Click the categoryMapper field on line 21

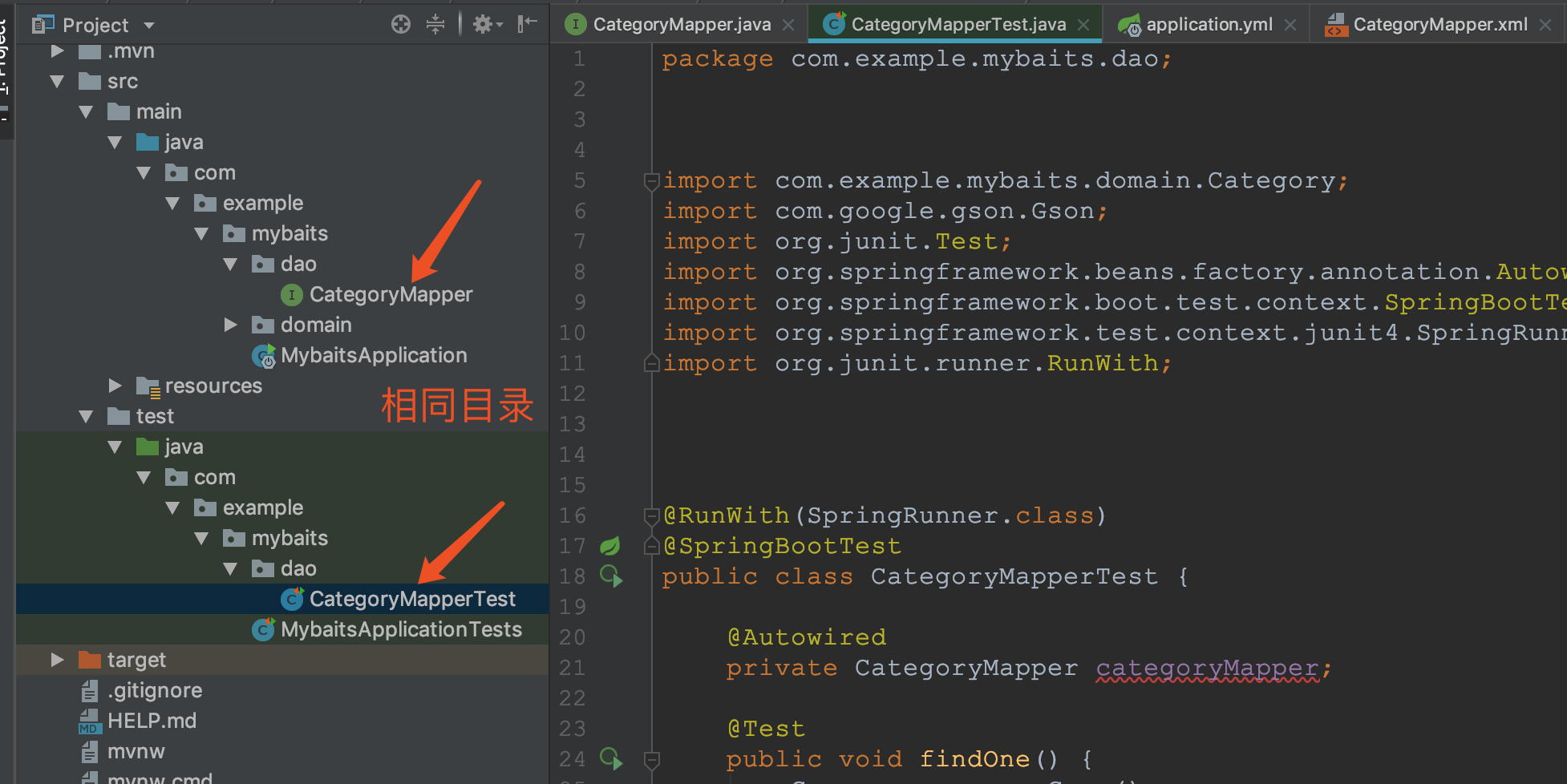1207,669
